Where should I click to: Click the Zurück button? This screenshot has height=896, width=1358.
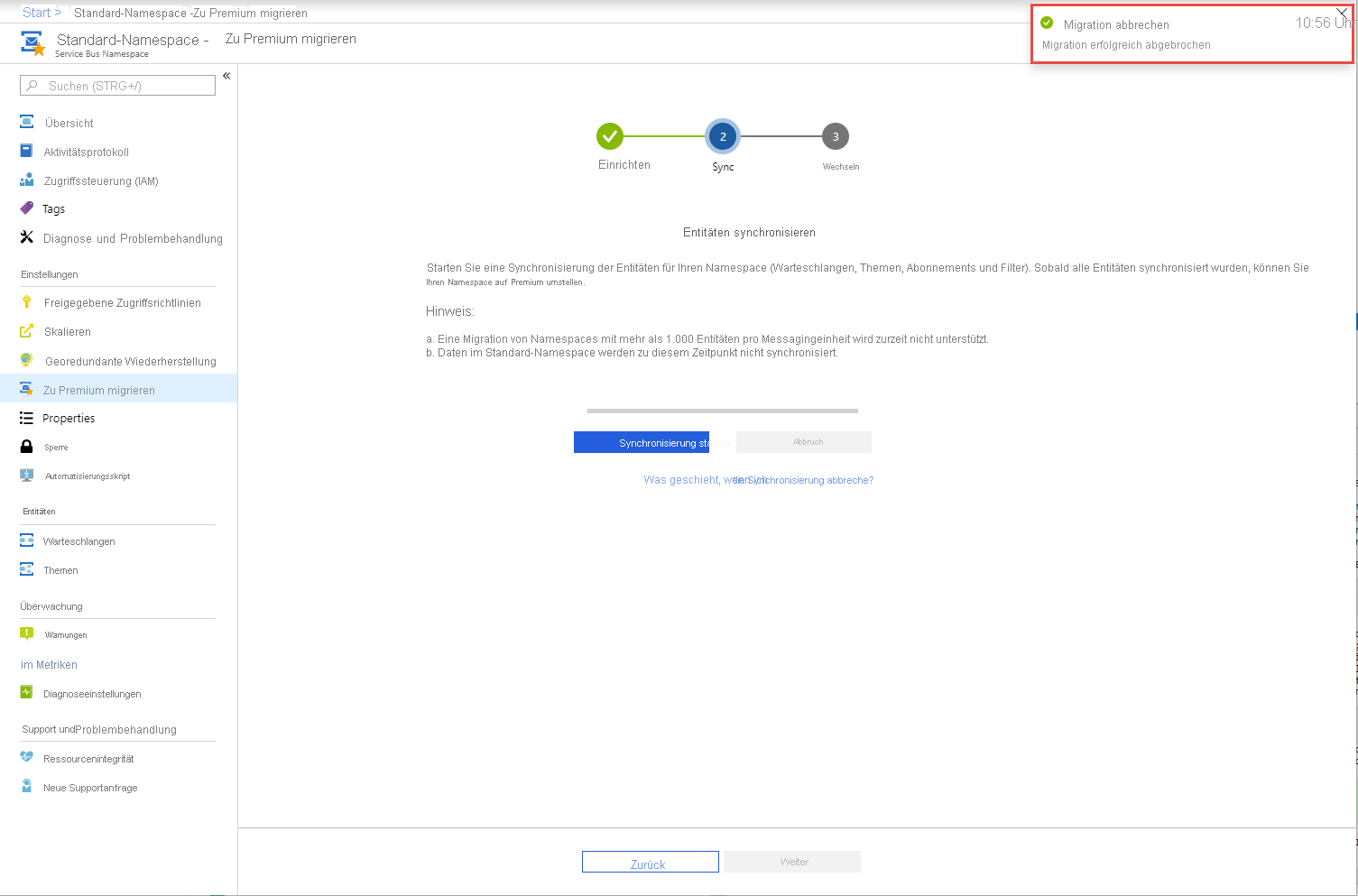point(650,862)
